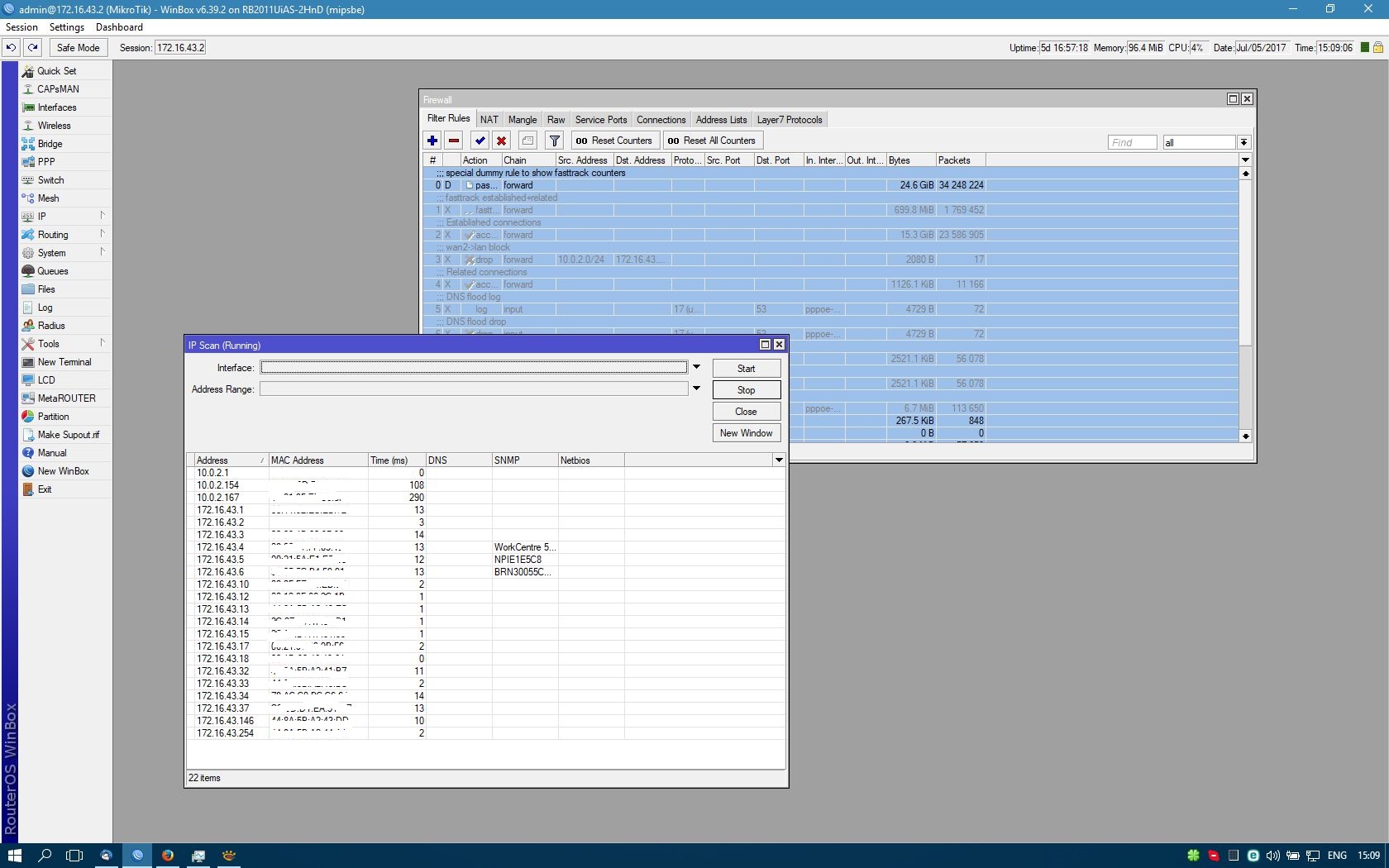Click New Window in IP Scan
The width and height of the screenshot is (1389, 868).
click(x=747, y=433)
